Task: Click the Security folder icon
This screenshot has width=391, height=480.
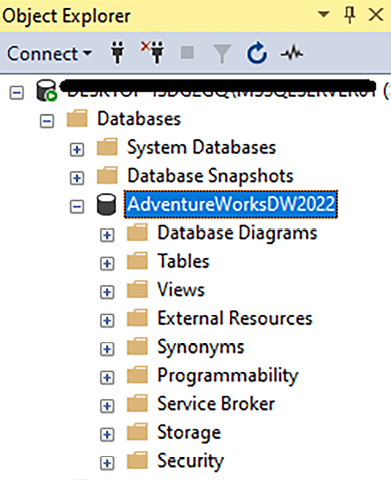Action: coord(137,461)
